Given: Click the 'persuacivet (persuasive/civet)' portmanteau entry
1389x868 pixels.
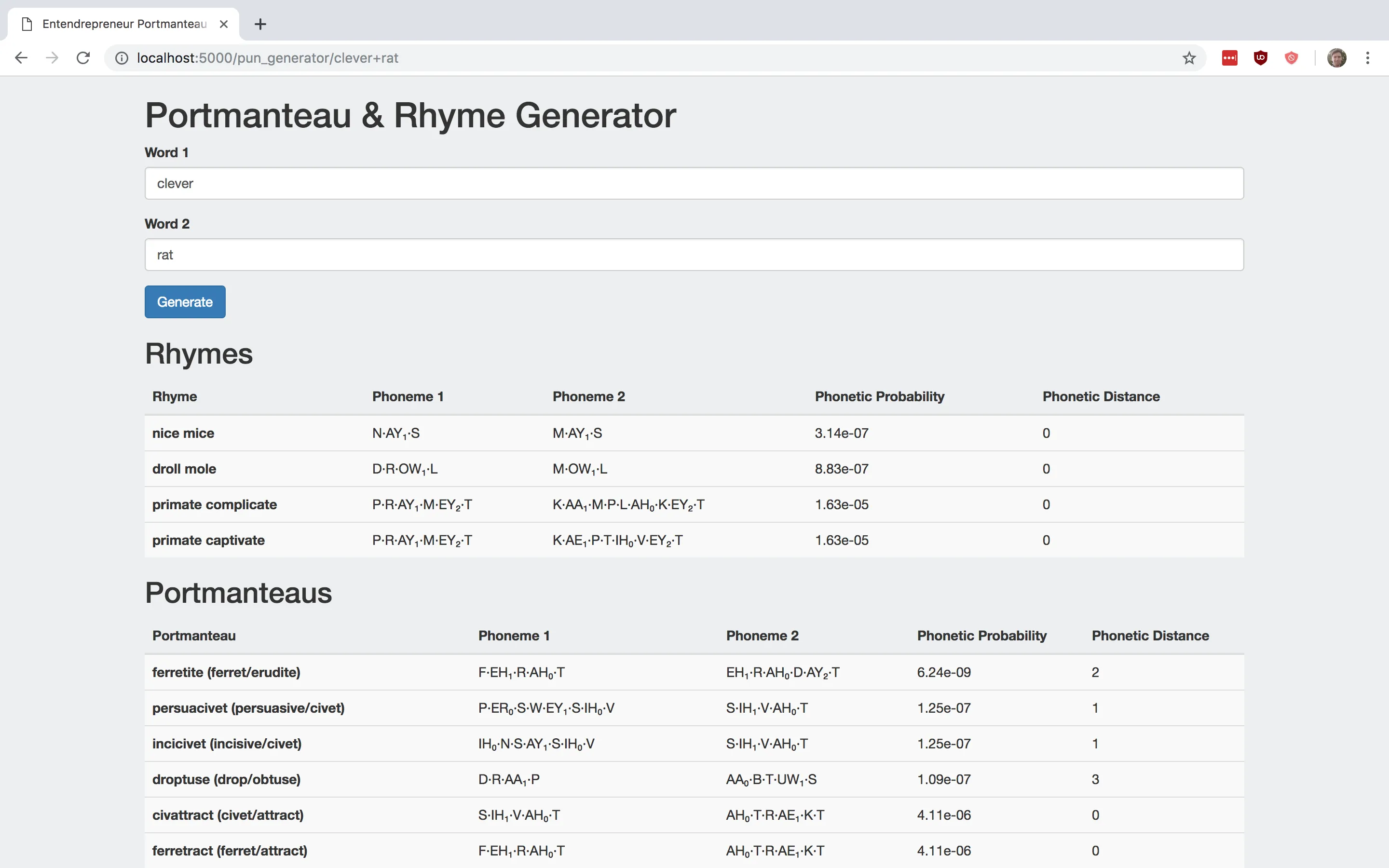Looking at the screenshot, I should [x=248, y=708].
